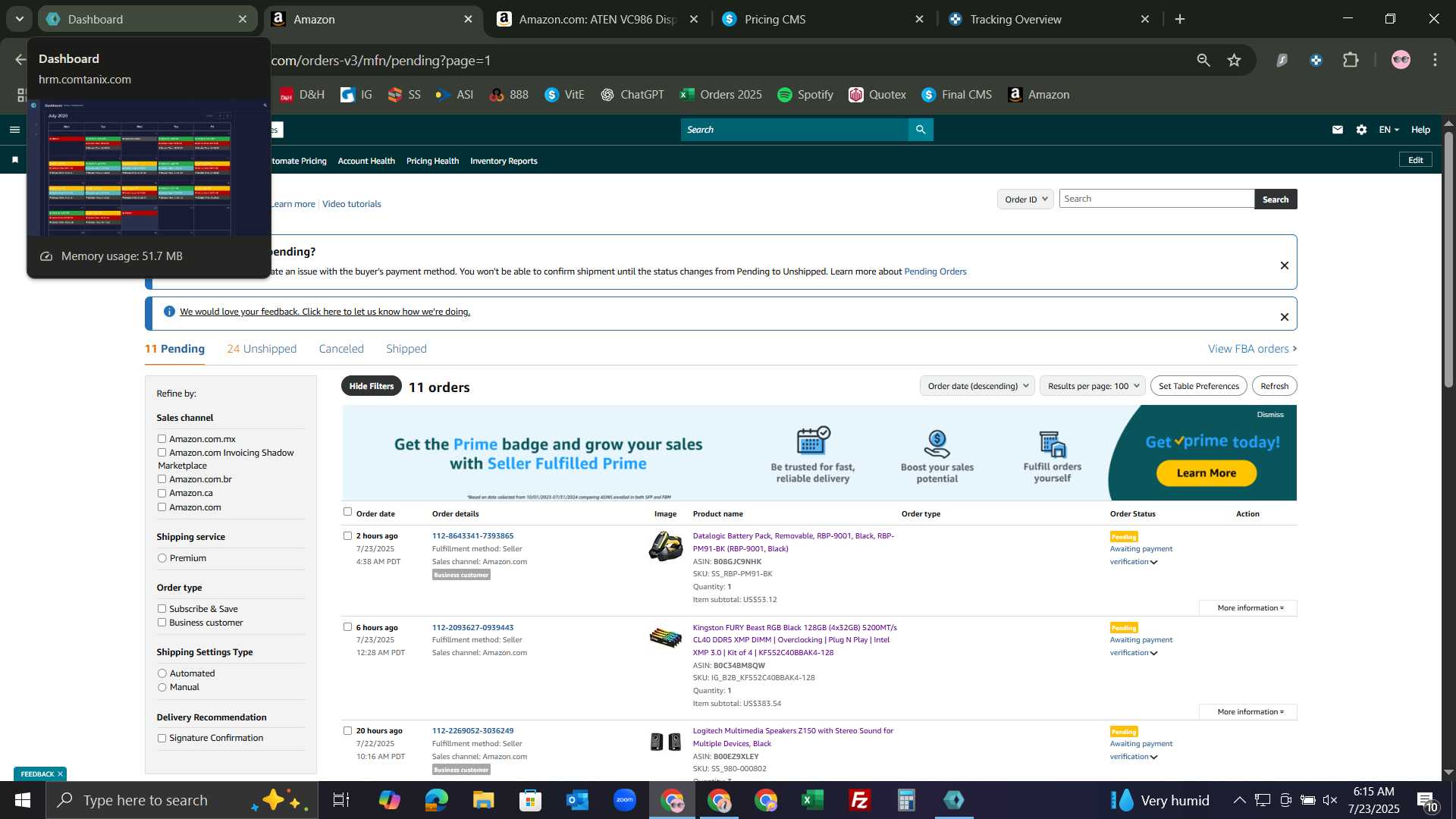This screenshot has height=819, width=1456.
Task: Check the Amazon.ca sales channel filter
Action: (x=162, y=493)
